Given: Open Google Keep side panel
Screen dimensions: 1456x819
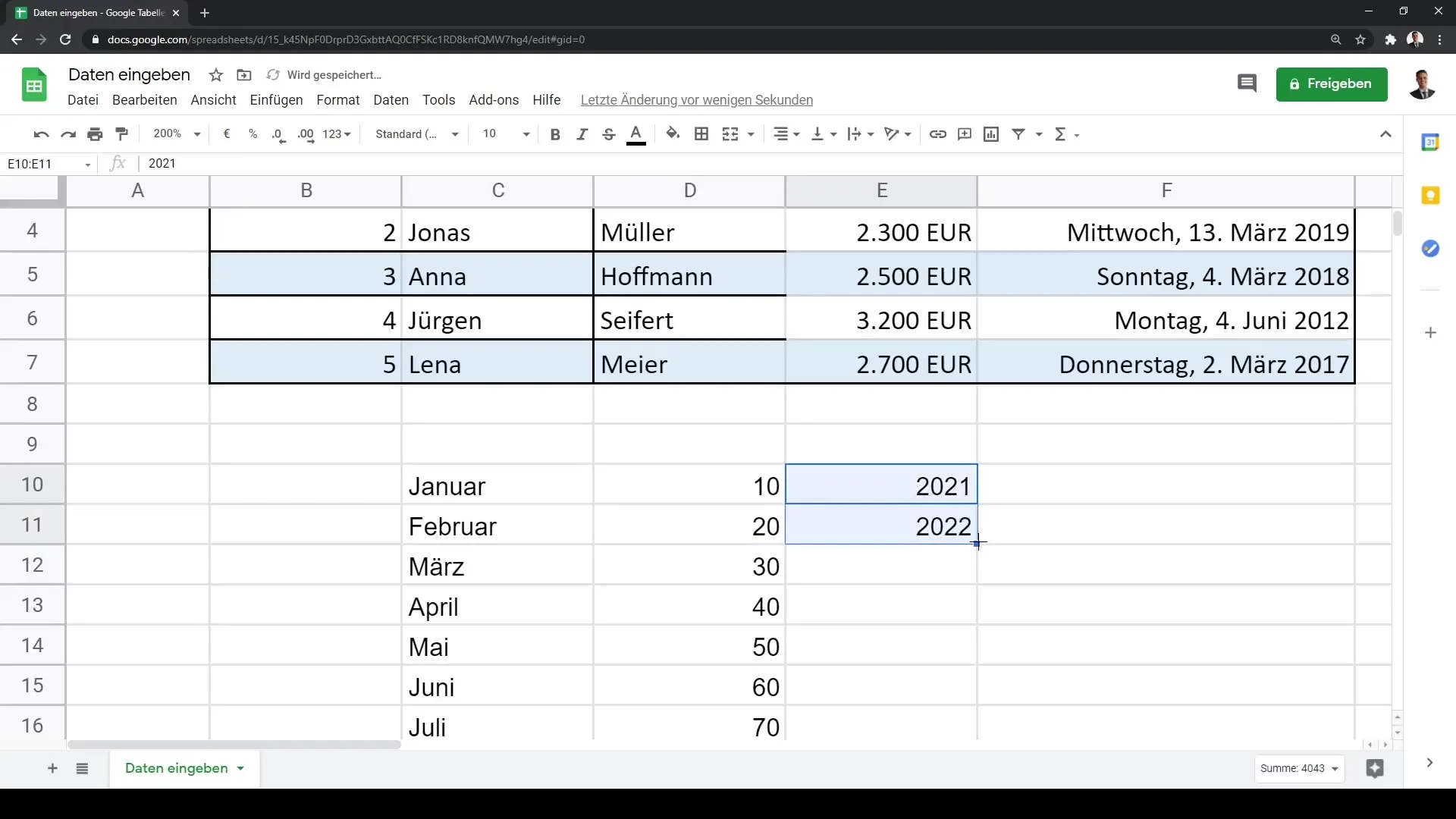Looking at the screenshot, I should click(1430, 196).
